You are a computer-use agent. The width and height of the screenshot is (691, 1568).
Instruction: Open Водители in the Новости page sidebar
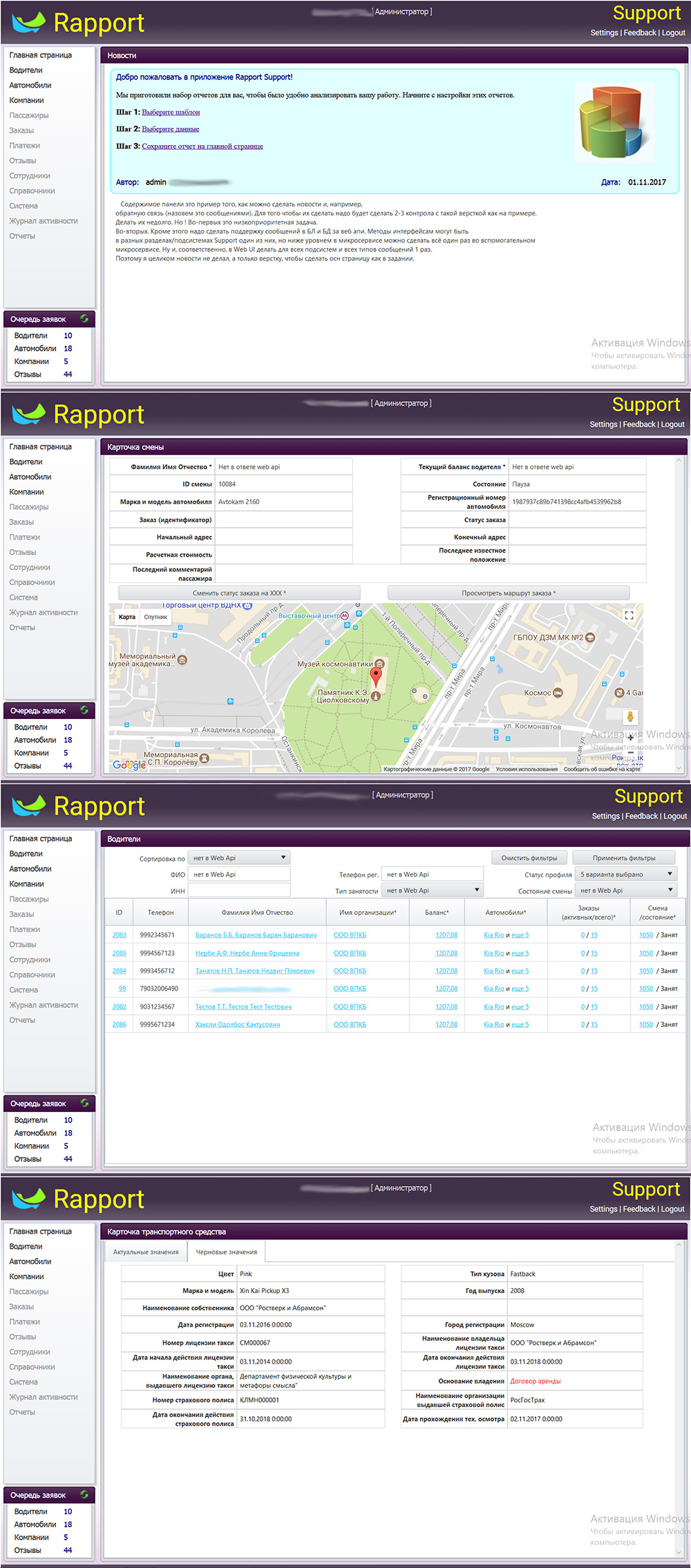(x=26, y=70)
